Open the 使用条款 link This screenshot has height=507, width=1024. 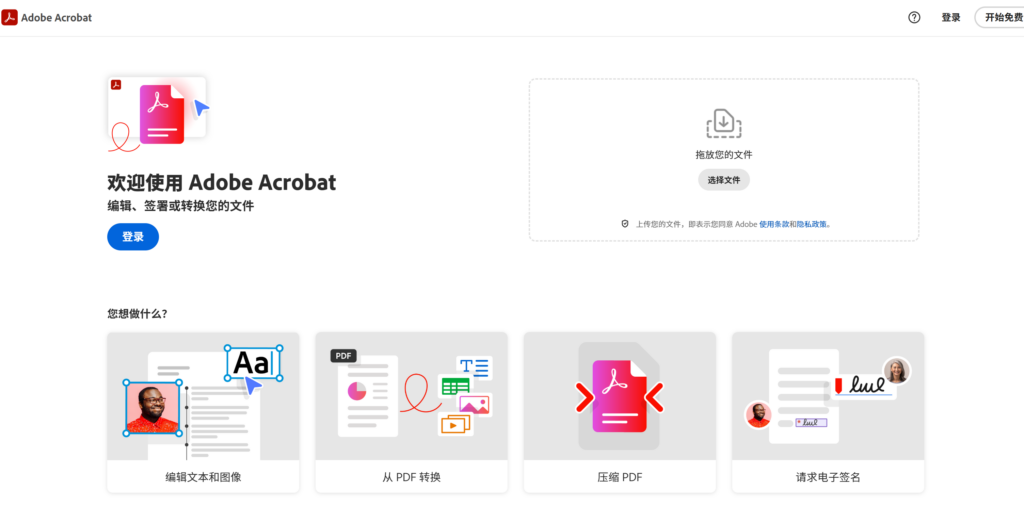pyautogui.click(x=773, y=224)
